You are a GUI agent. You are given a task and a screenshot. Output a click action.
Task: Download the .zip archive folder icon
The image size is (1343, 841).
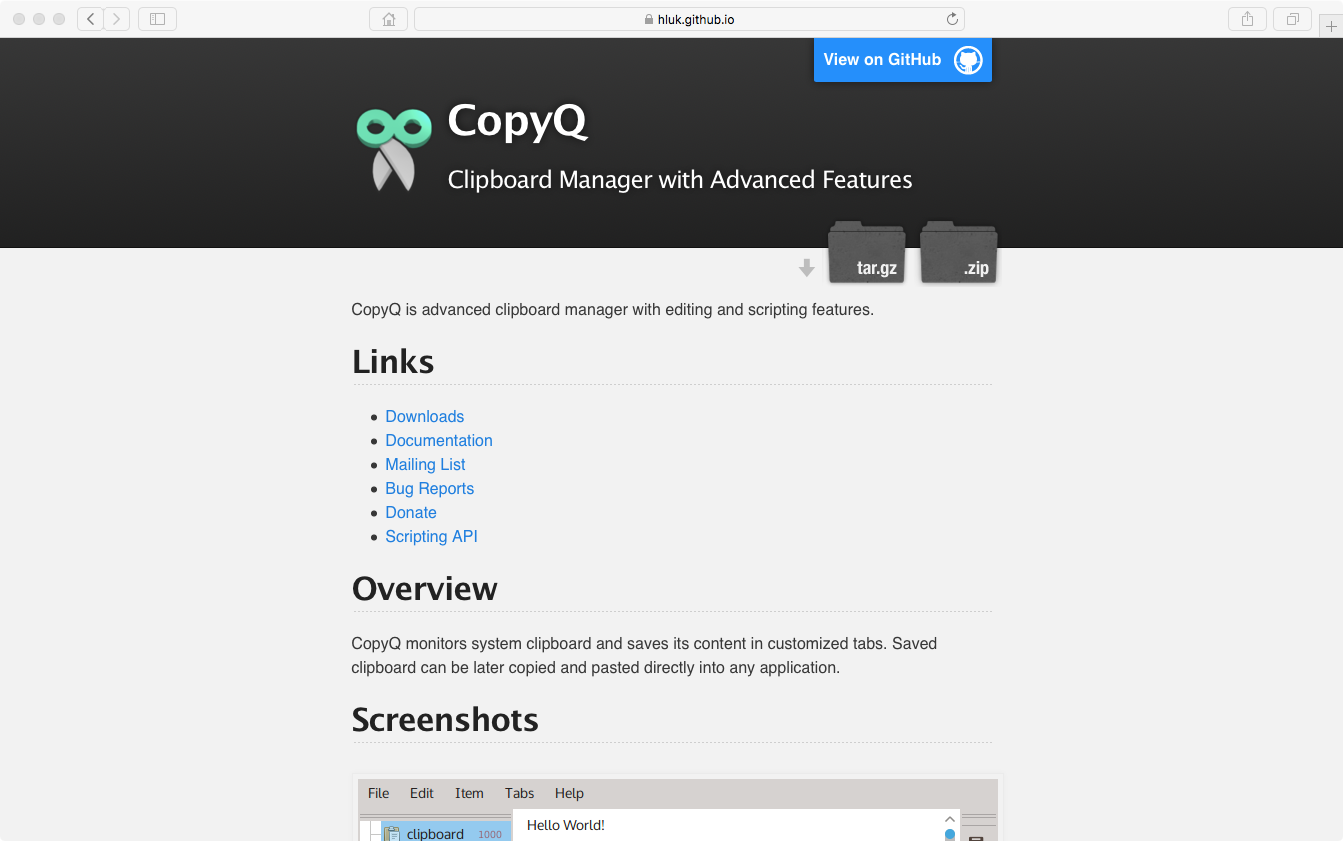point(957,253)
